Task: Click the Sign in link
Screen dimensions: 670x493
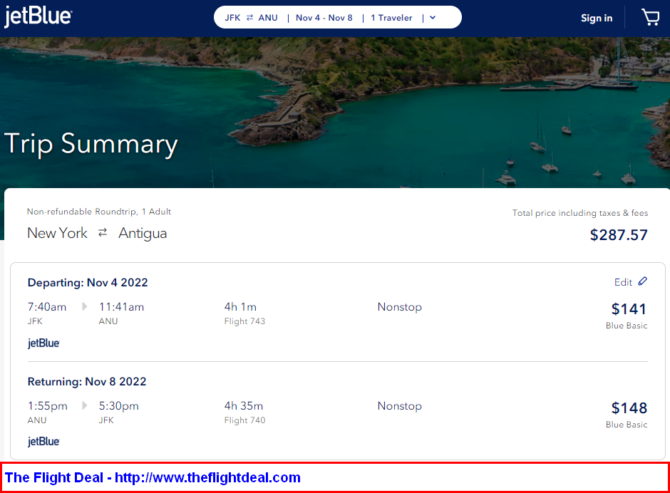Action: click(x=596, y=18)
